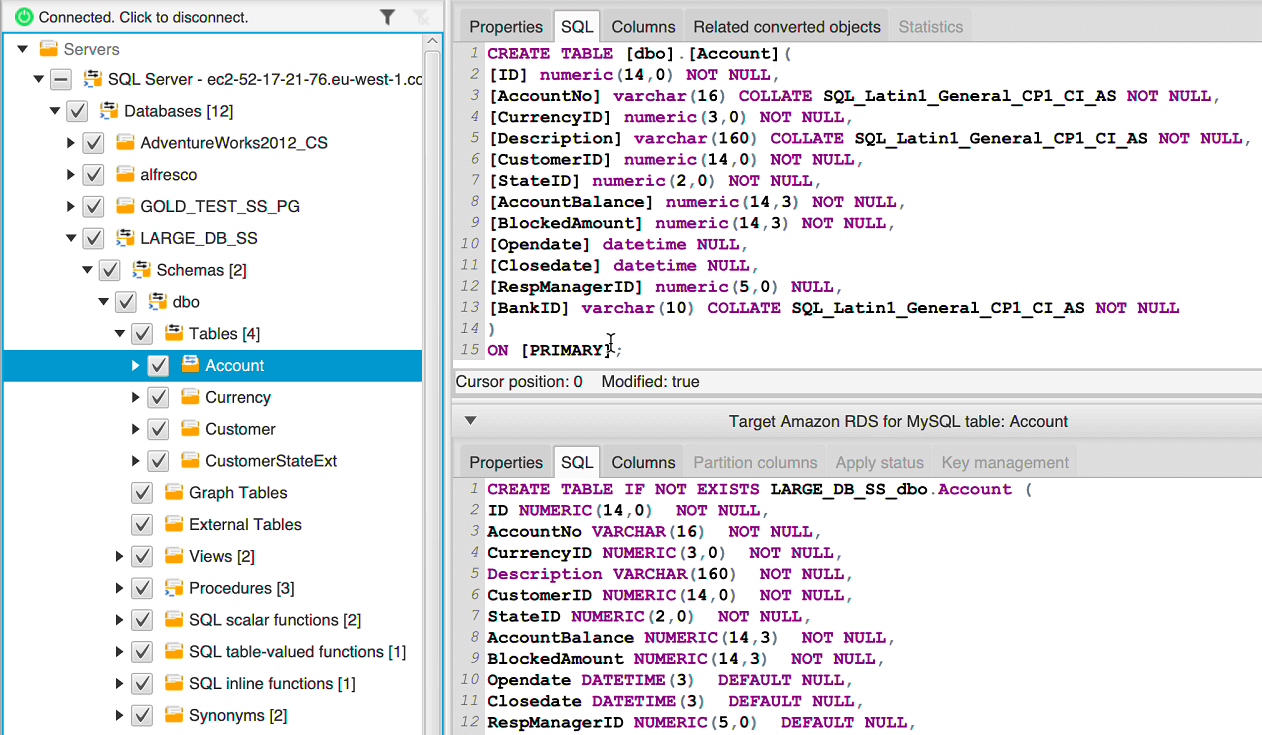Image resolution: width=1262 pixels, height=735 pixels.
Task: Expand the Views [2] node
Action: pos(118,556)
